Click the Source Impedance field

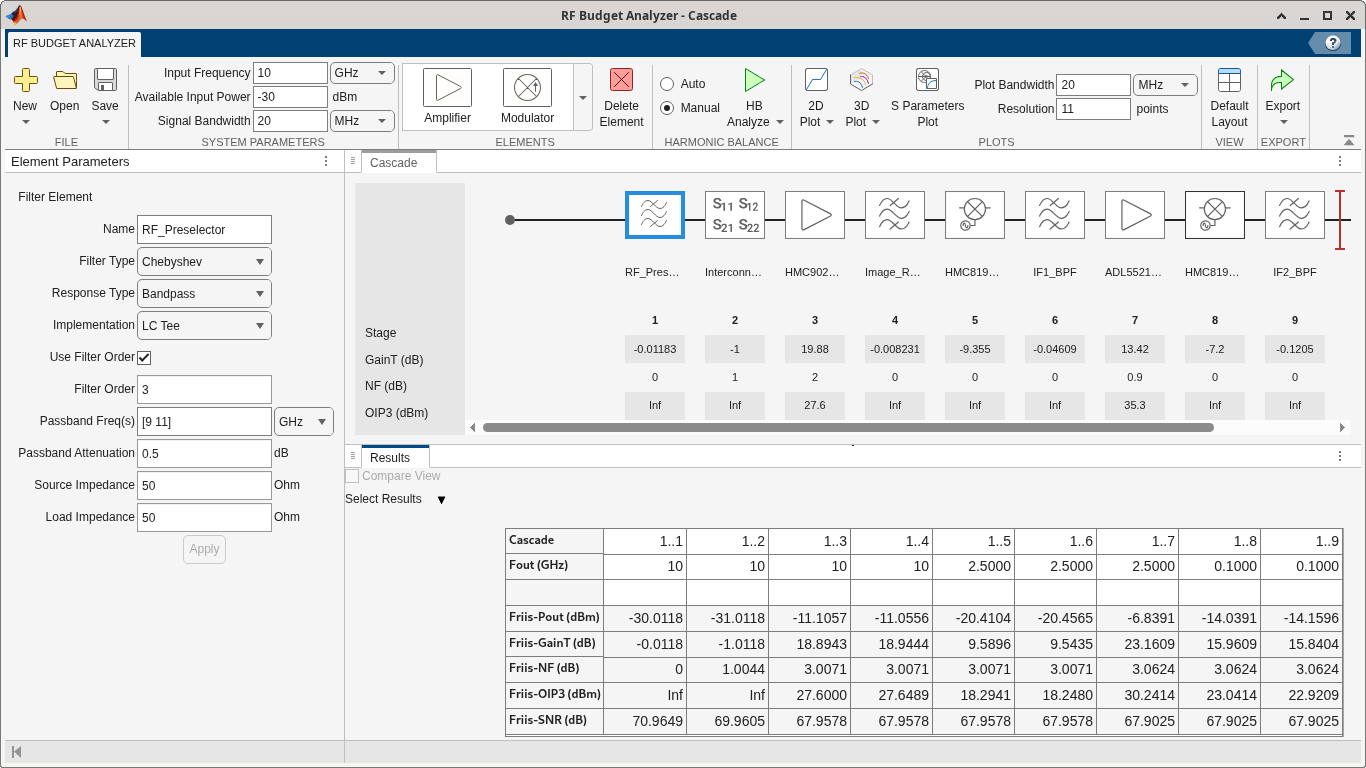(x=204, y=485)
